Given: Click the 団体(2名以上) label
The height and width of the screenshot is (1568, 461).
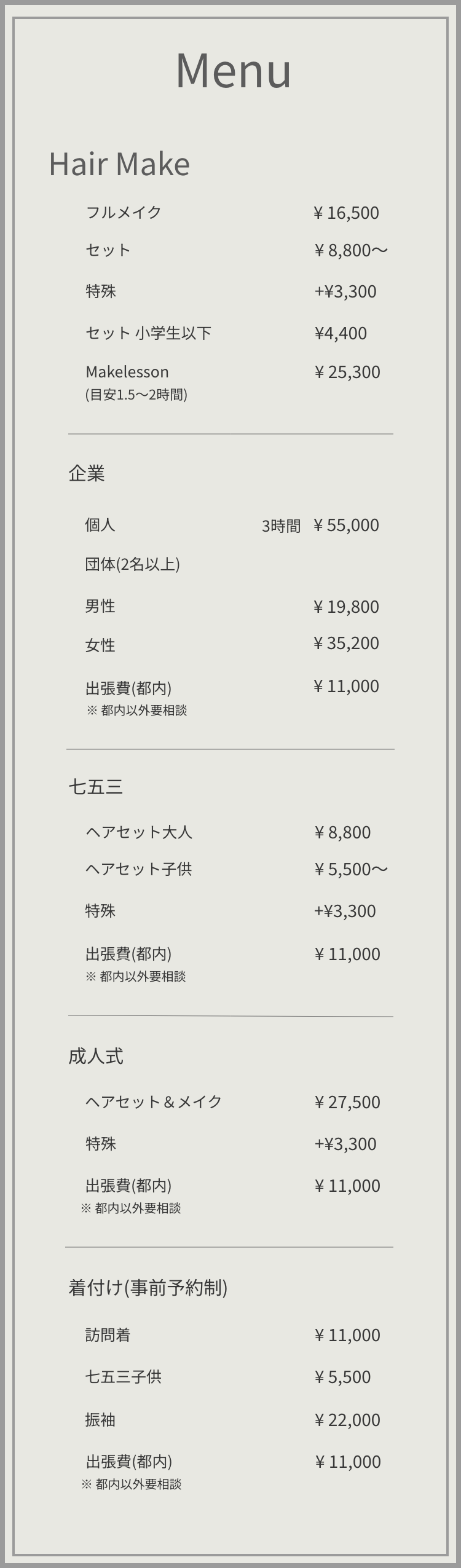Looking at the screenshot, I should 132,564.
